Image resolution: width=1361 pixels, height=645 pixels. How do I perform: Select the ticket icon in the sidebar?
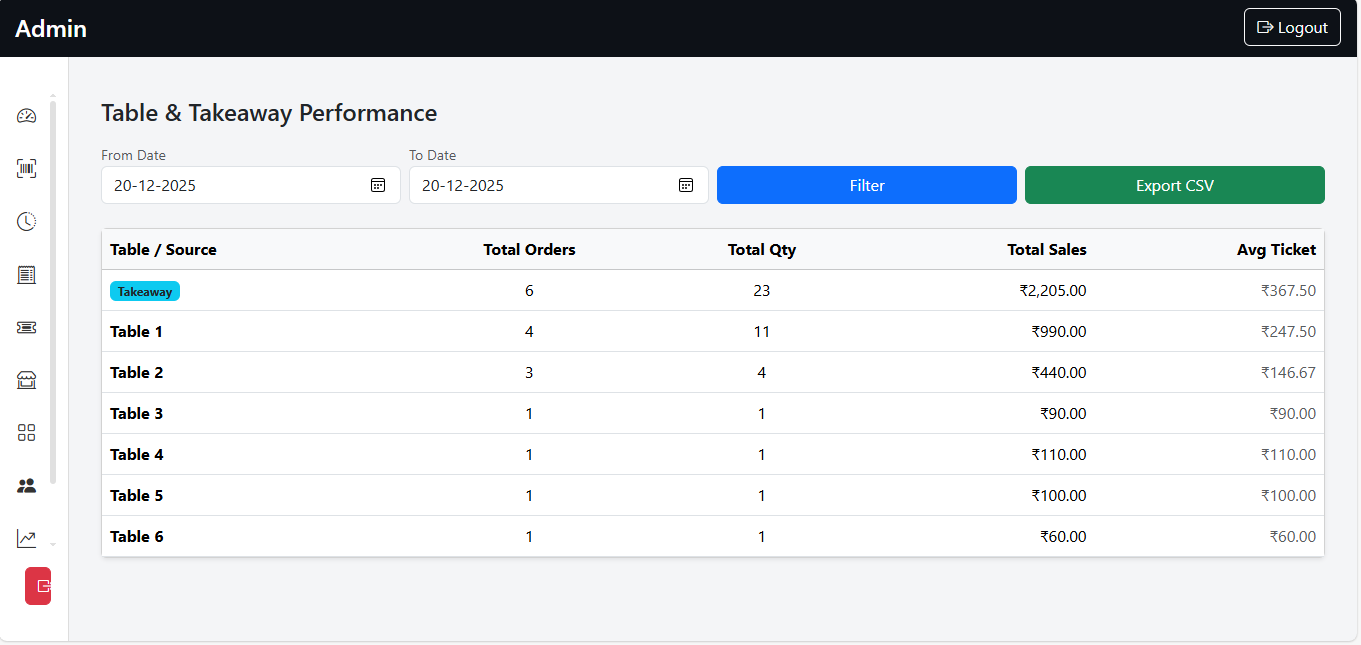pos(26,327)
